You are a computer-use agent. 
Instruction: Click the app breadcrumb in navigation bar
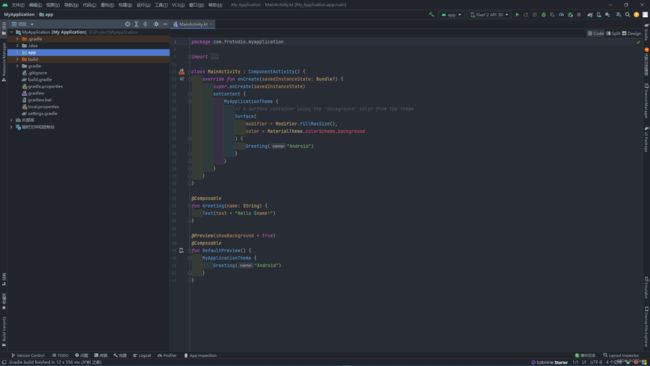46,15
